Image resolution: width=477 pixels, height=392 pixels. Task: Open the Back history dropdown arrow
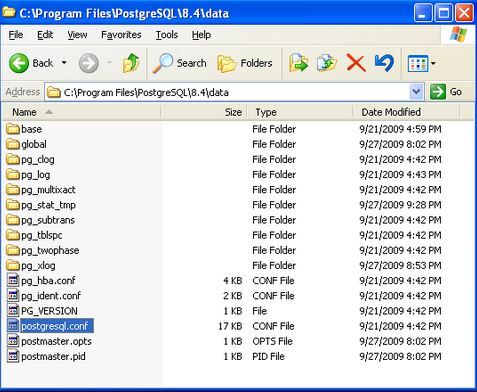(x=64, y=63)
